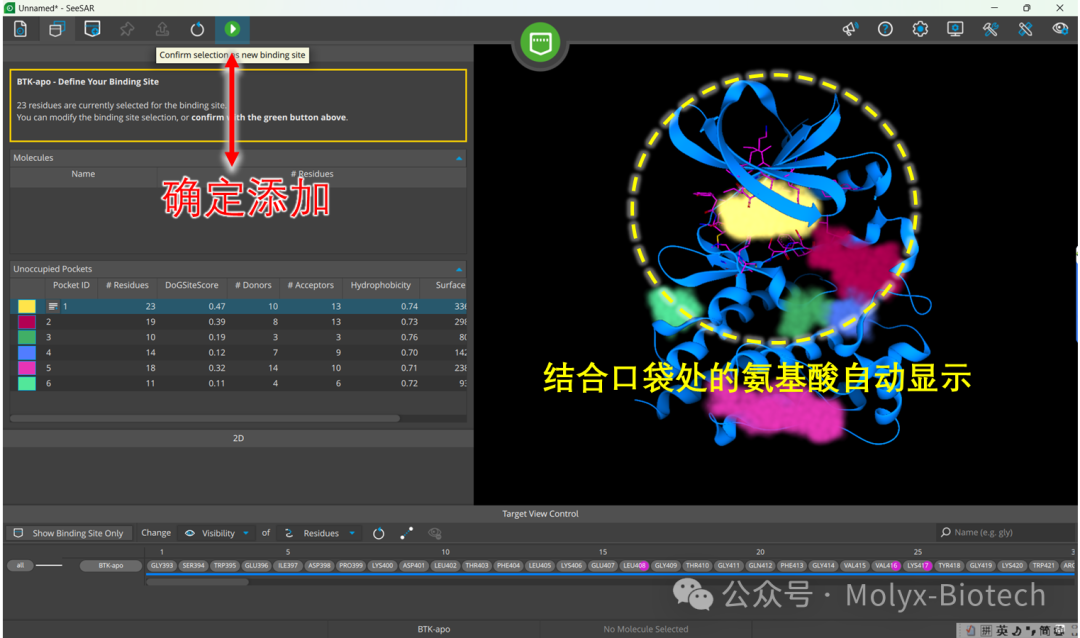The height and width of the screenshot is (638, 1080).
Task: Sort by Pocket ID column header
Action: [71, 285]
